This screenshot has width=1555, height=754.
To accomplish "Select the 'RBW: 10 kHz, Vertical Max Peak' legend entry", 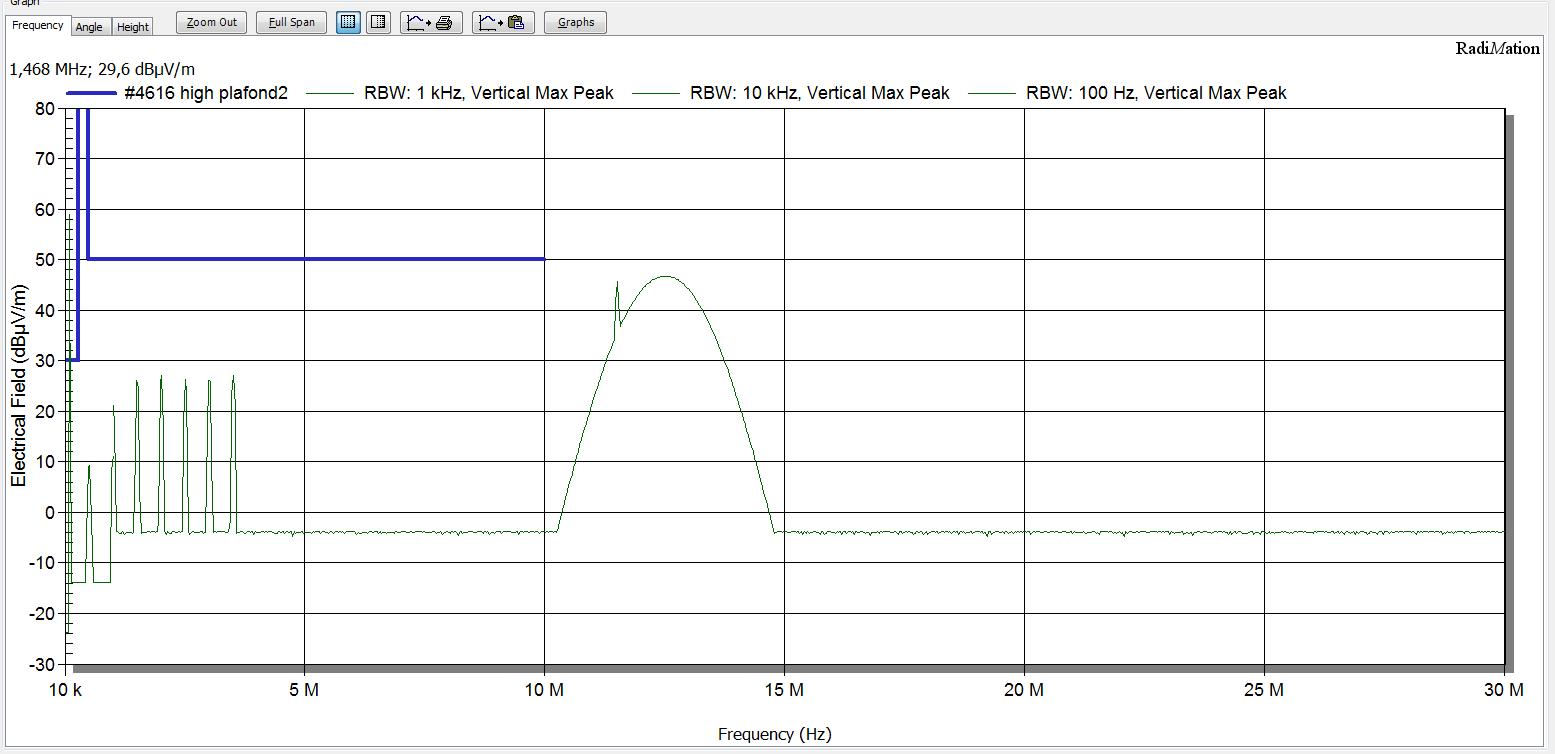I will pos(793,93).
